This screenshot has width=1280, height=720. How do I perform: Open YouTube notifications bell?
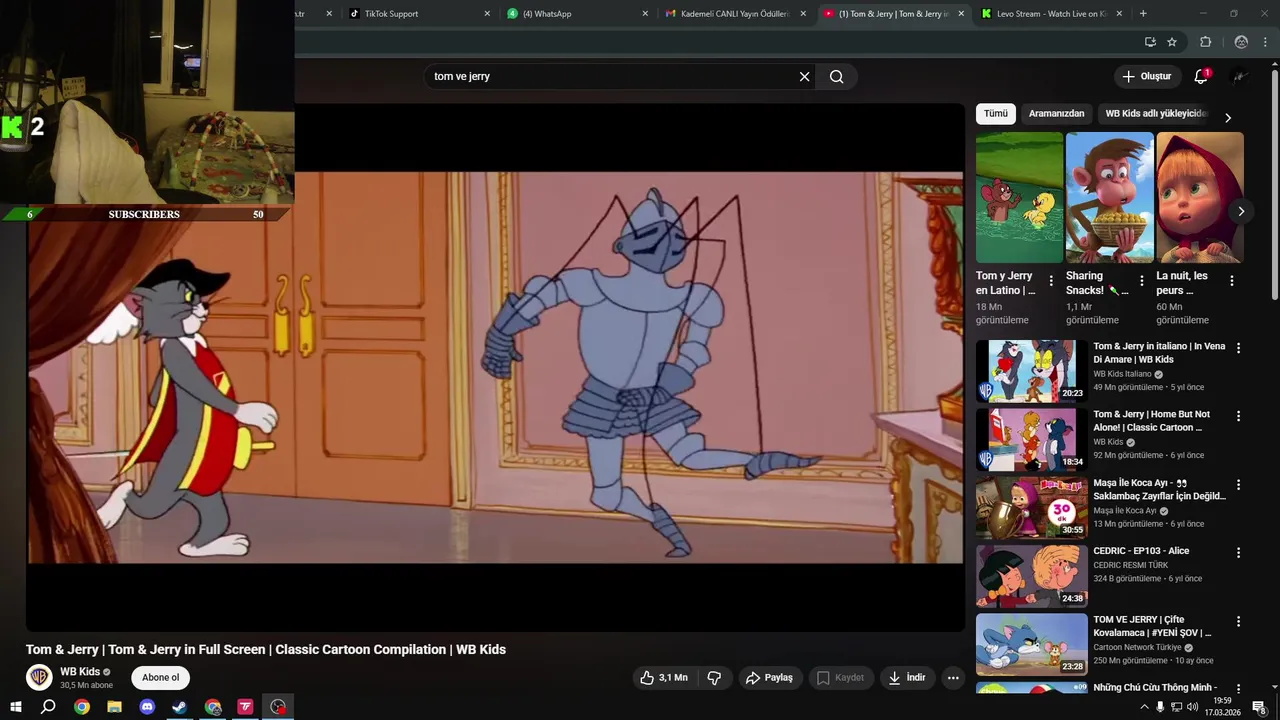[1201, 77]
